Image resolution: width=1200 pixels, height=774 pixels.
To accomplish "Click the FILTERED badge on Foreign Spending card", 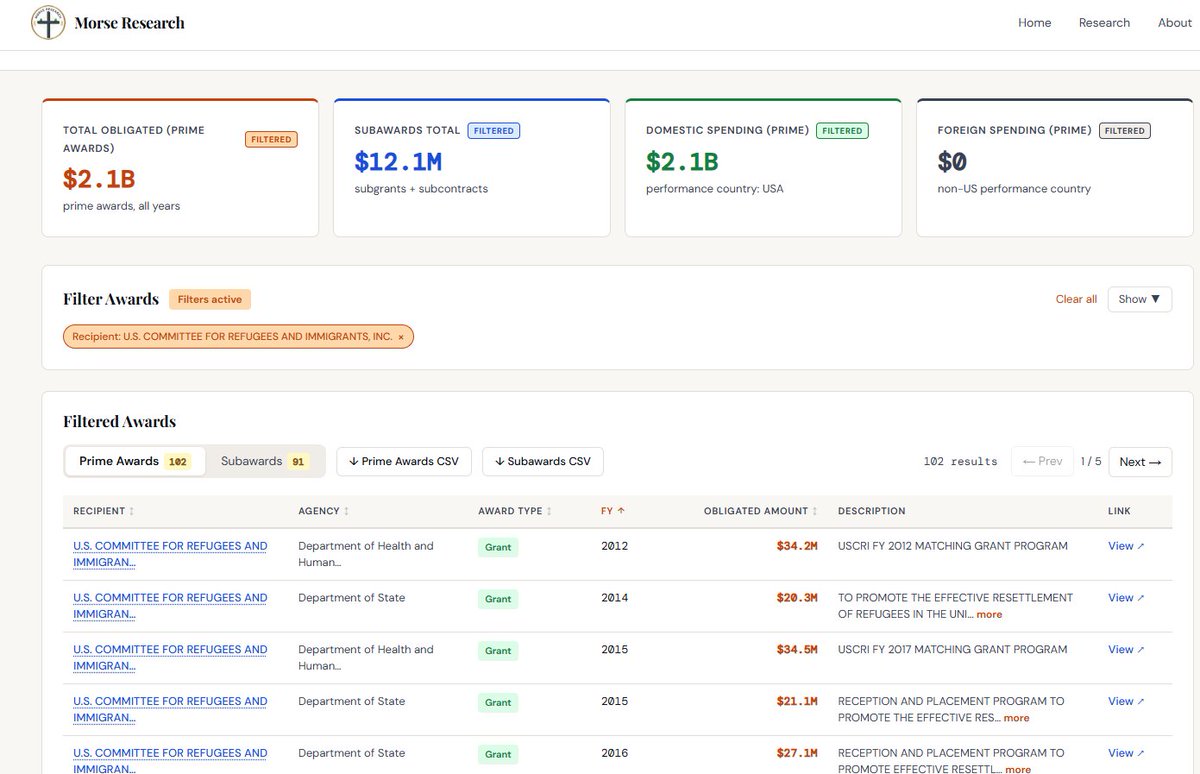I will click(x=1125, y=131).
